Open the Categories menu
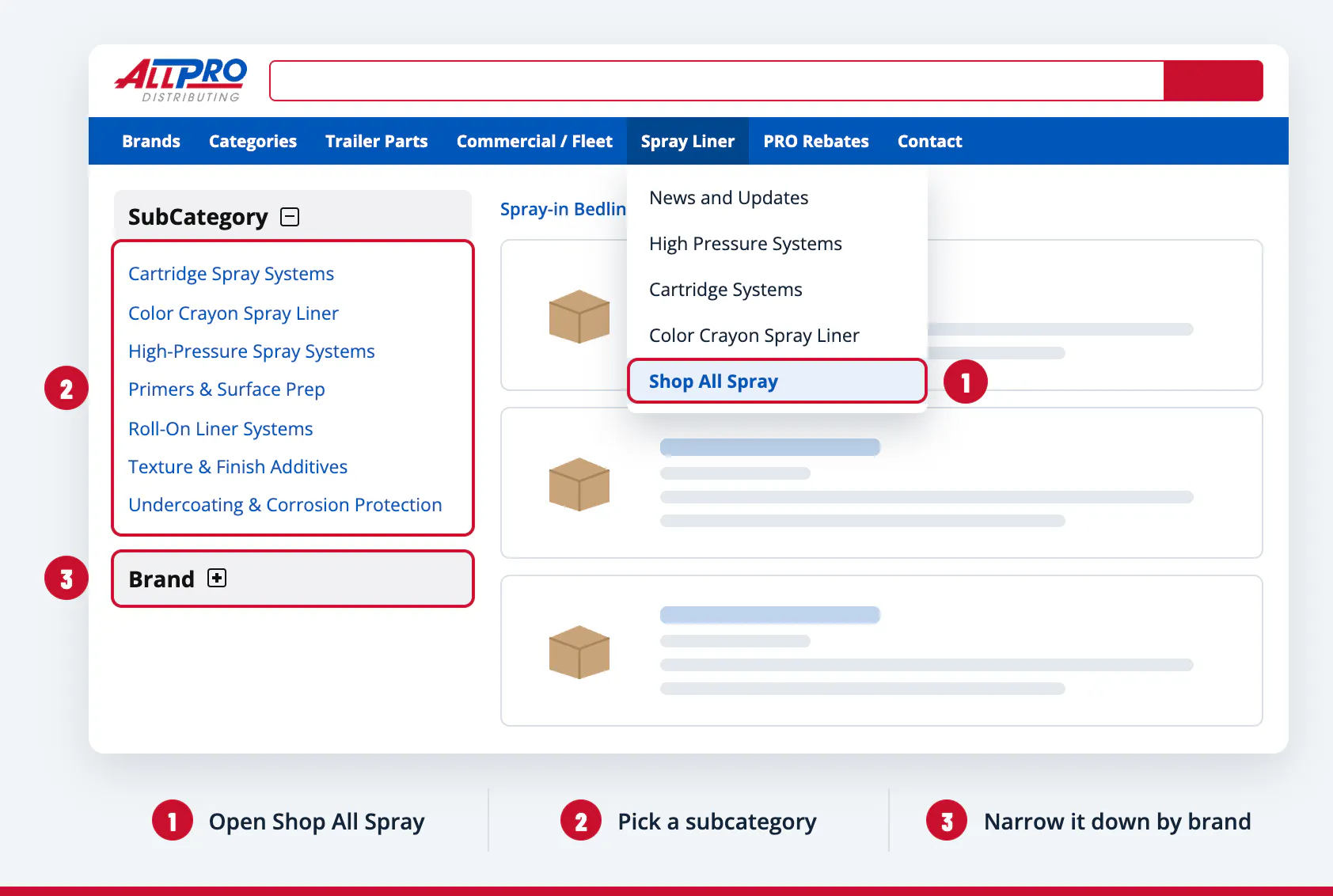This screenshot has width=1333, height=896. coord(253,141)
